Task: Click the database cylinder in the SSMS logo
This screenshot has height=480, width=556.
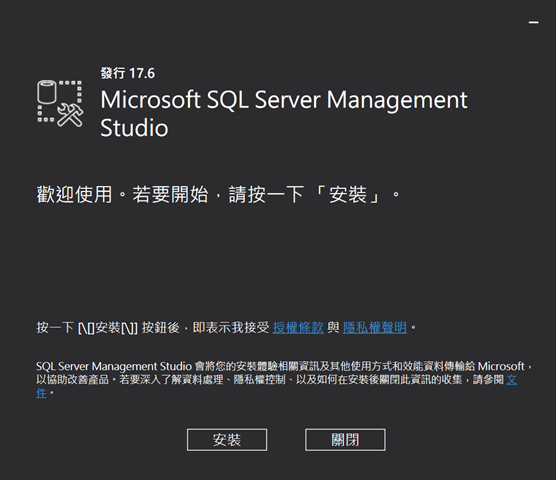Action: [47, 91]
